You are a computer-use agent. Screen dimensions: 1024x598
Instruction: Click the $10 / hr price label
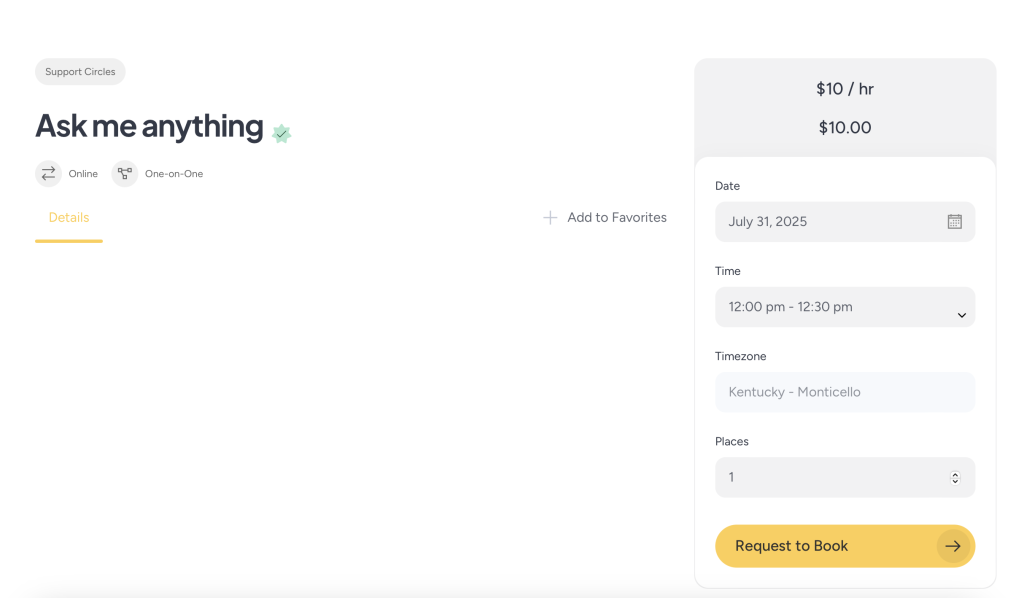tap(845, 89)
